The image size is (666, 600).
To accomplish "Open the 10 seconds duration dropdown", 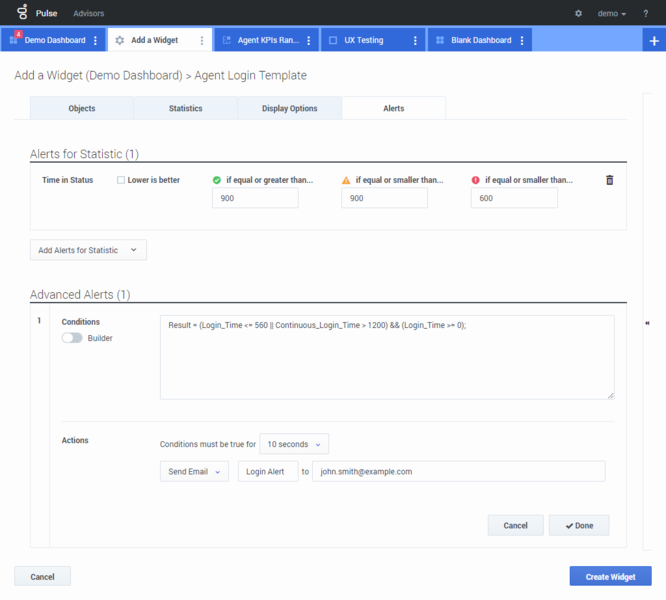I will (x=294, y=444).
